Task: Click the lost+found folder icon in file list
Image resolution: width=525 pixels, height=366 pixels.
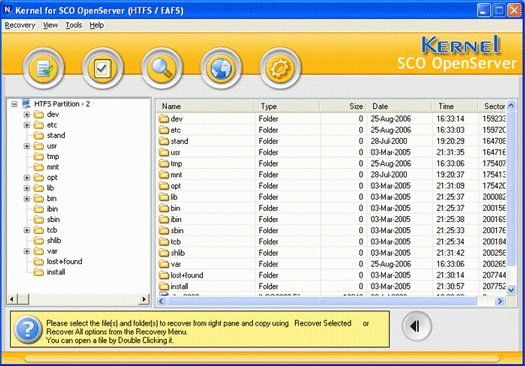Action: (x=164, y=275)
